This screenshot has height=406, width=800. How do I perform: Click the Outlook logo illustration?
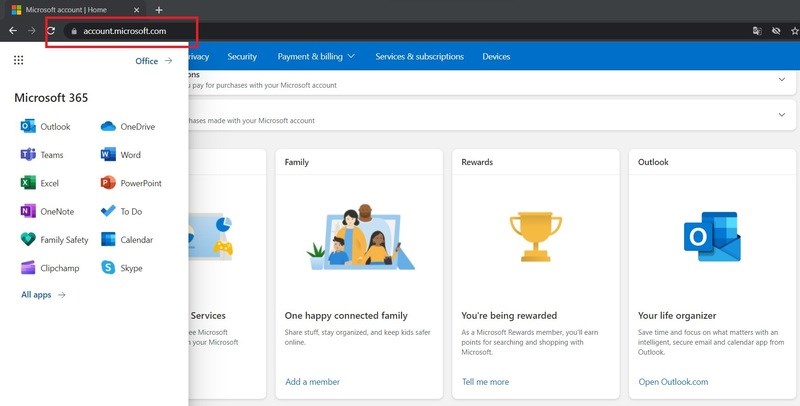pos(712,236)
